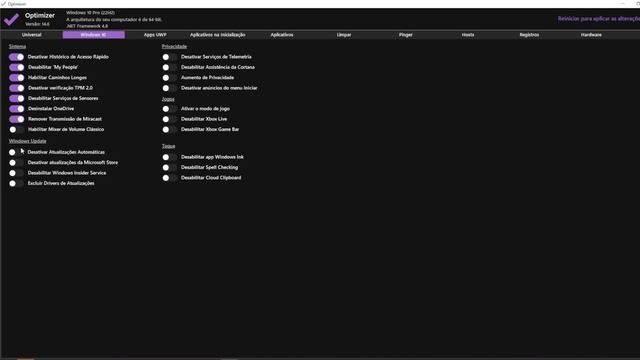Click the Windows Update section heading
640x360 pixels.
[x=27, y=141]
